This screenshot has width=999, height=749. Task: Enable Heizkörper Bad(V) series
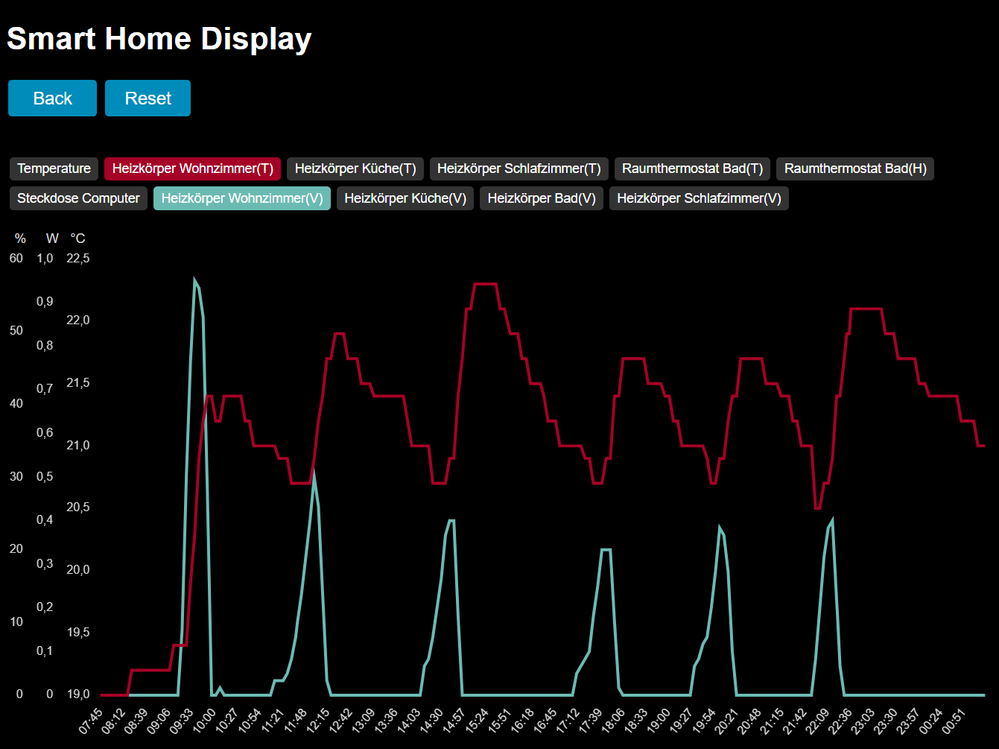(541, 198)
